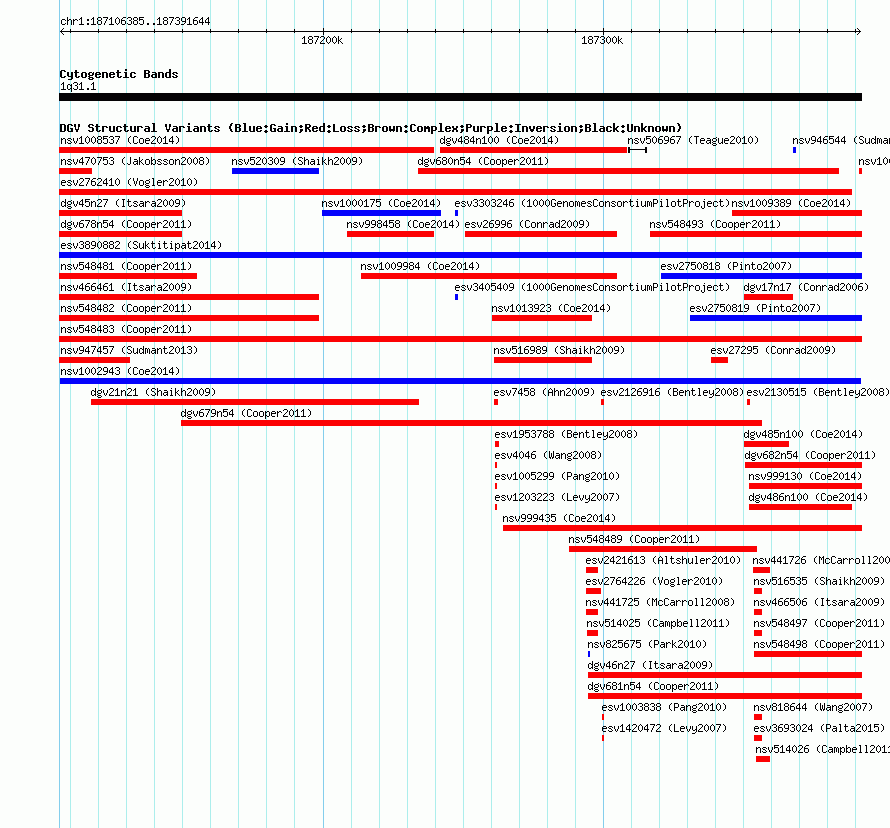Open dgv45n27 (Itsara2009) variant

coord(120,213)
